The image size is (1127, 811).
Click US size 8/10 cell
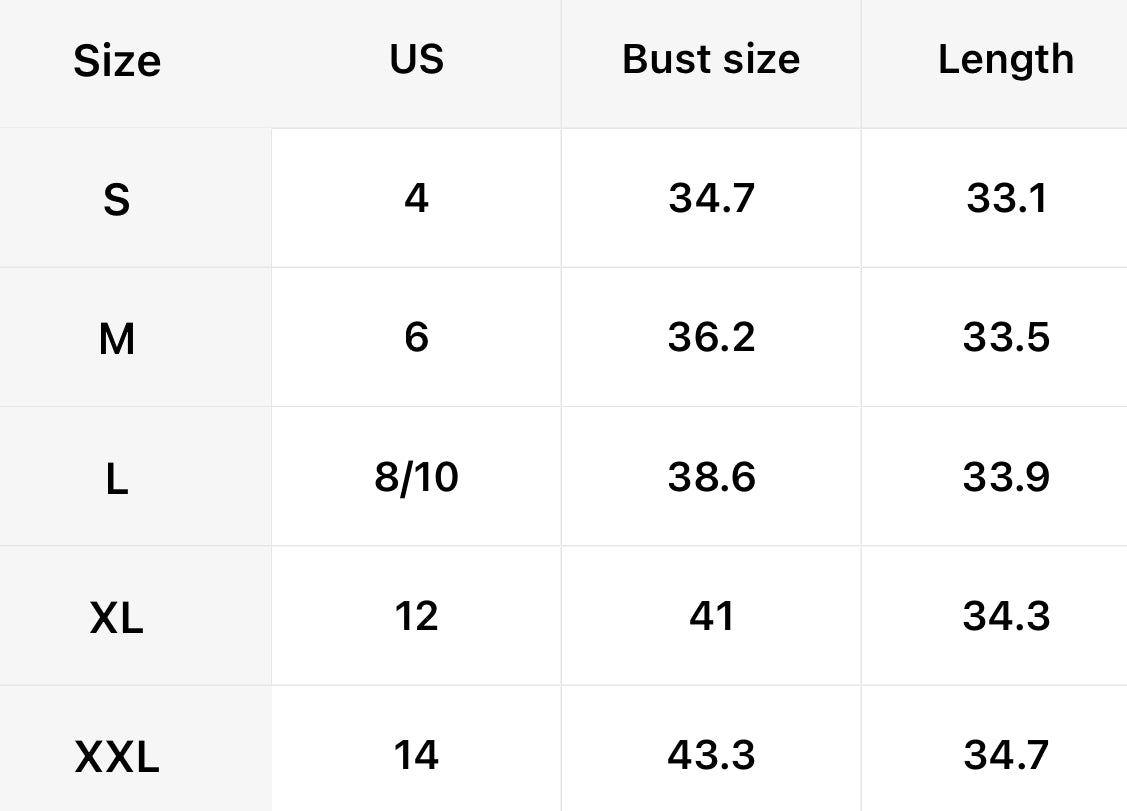(416, 477)
